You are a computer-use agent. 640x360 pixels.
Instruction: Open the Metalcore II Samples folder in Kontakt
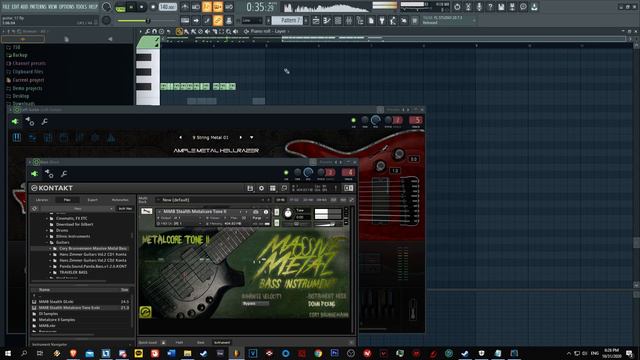coord(57,320)
